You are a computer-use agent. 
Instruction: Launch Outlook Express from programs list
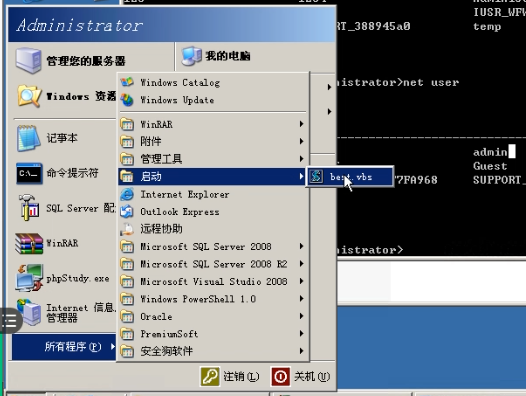213,212
